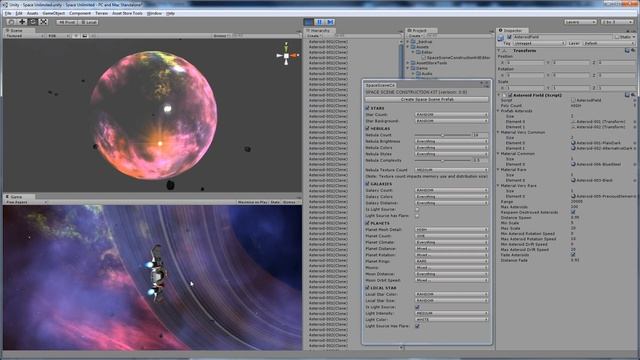Open the Asset Store Tools menu

tap(127, 13)
